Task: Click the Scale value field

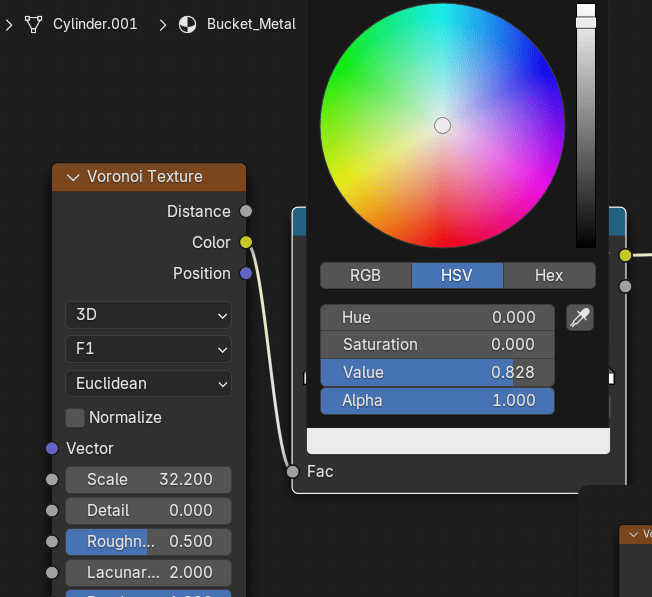Action: coord(148,479)
